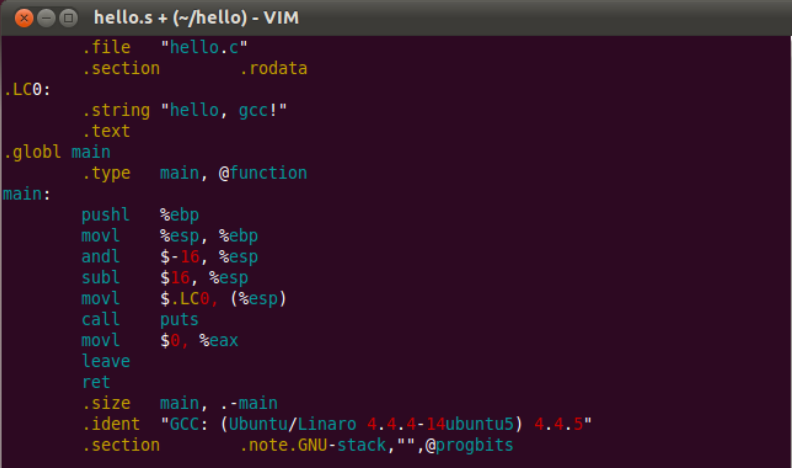Viewport: 792px width, 470px height.
Task: Click the pushl instruction
Action: [106, 214]
